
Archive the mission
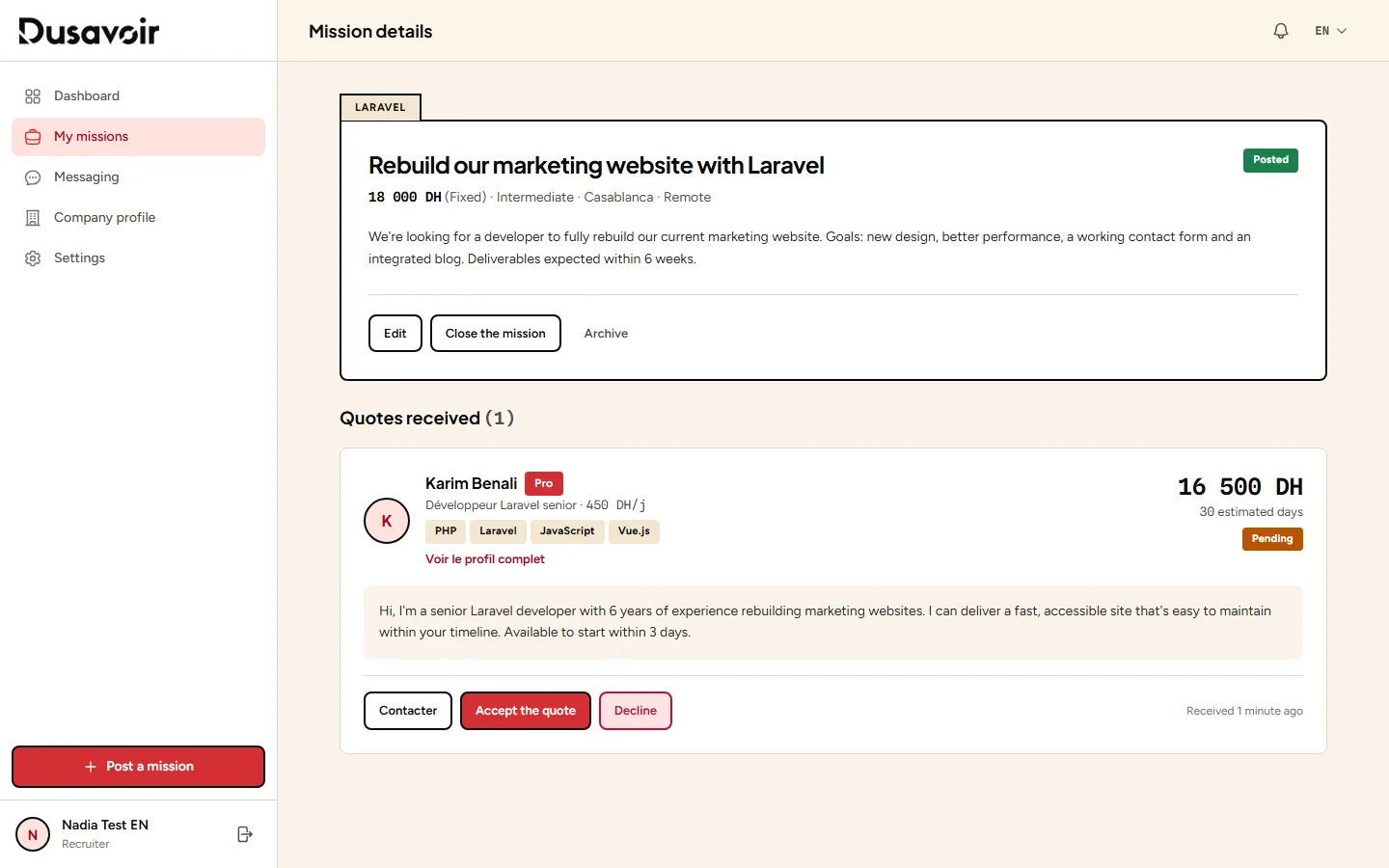point(606,334)
